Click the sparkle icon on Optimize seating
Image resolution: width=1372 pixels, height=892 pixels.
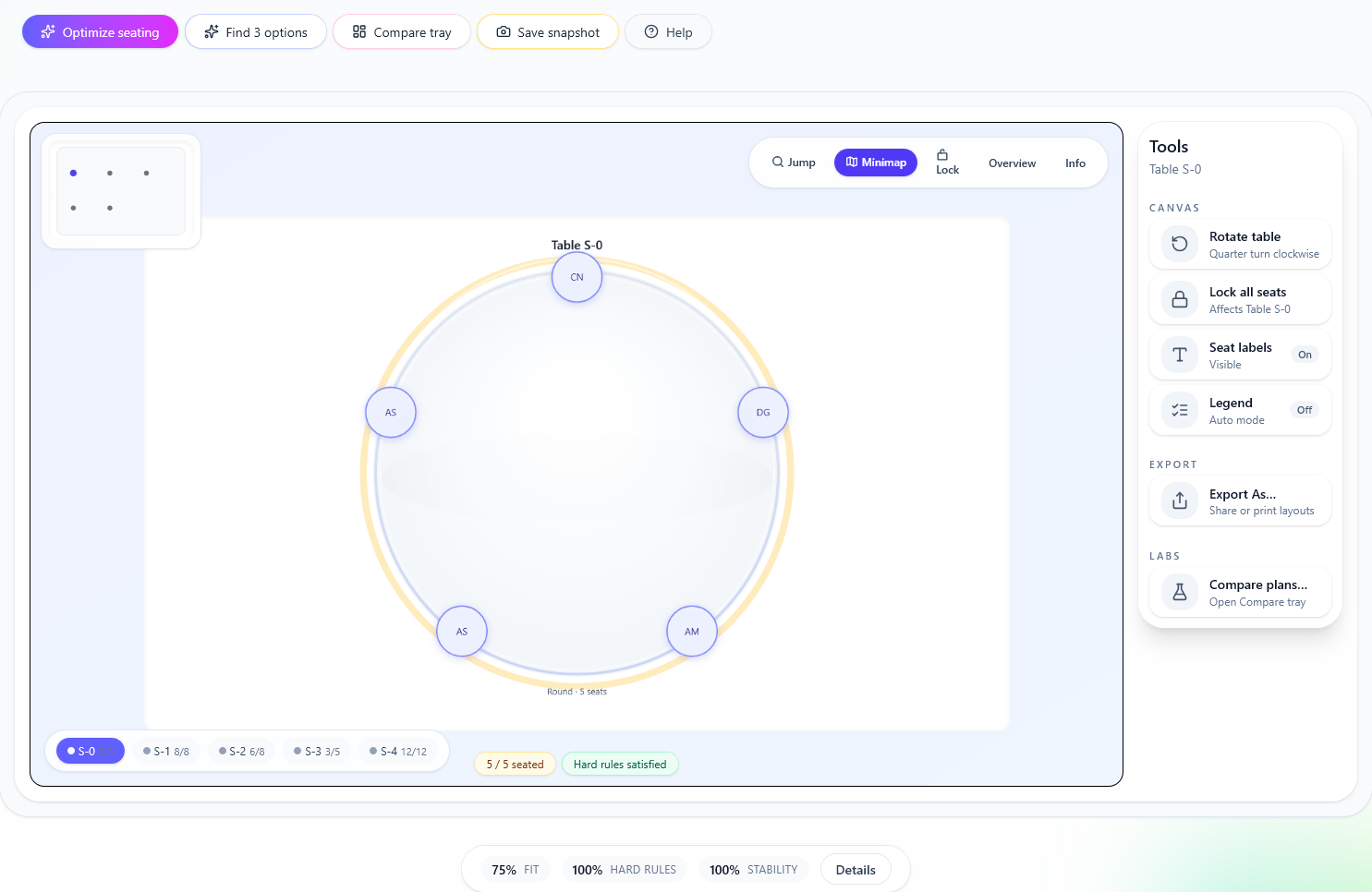[x=48, y=32]
